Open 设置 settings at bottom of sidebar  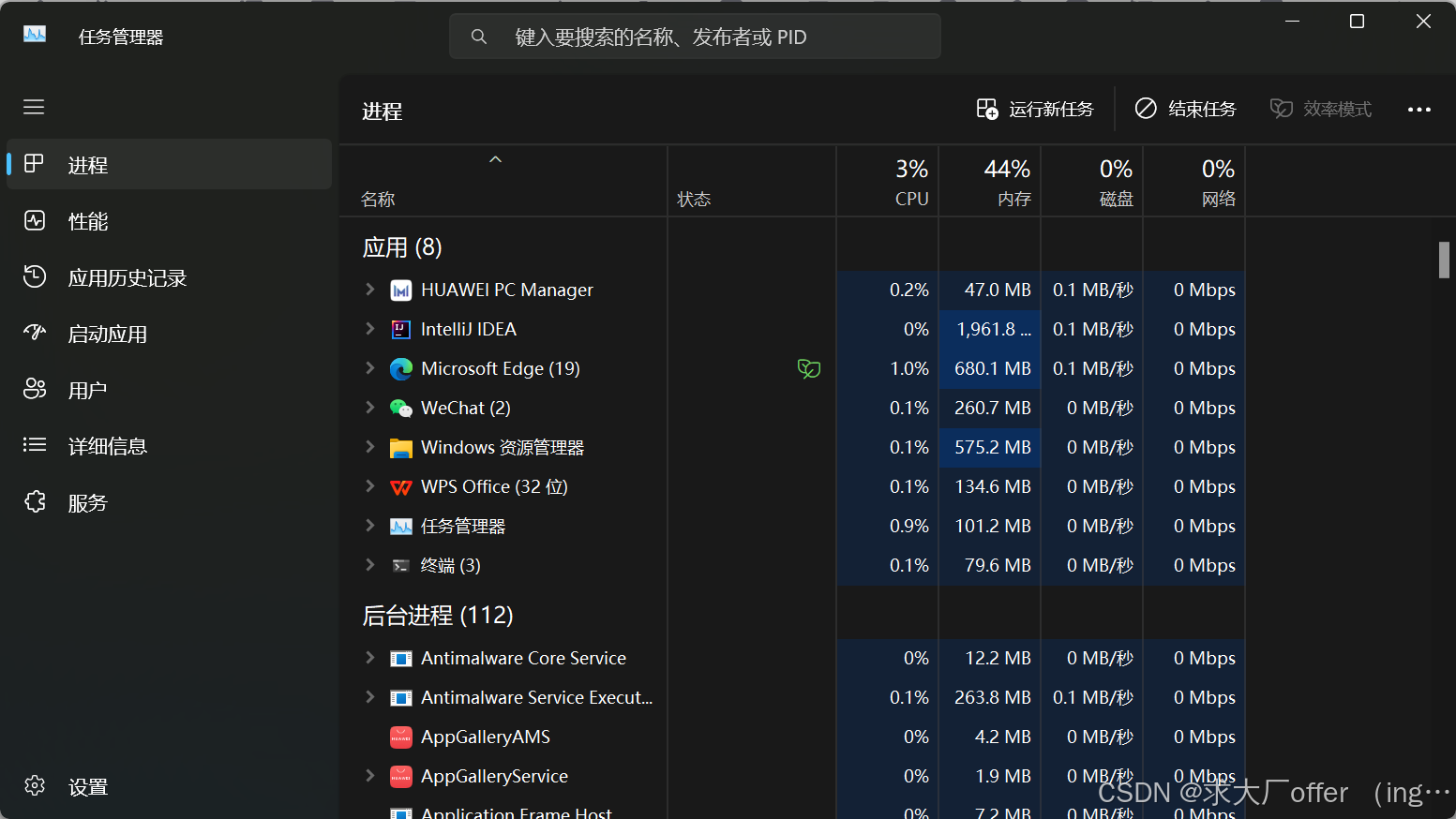tap(170, 786)
